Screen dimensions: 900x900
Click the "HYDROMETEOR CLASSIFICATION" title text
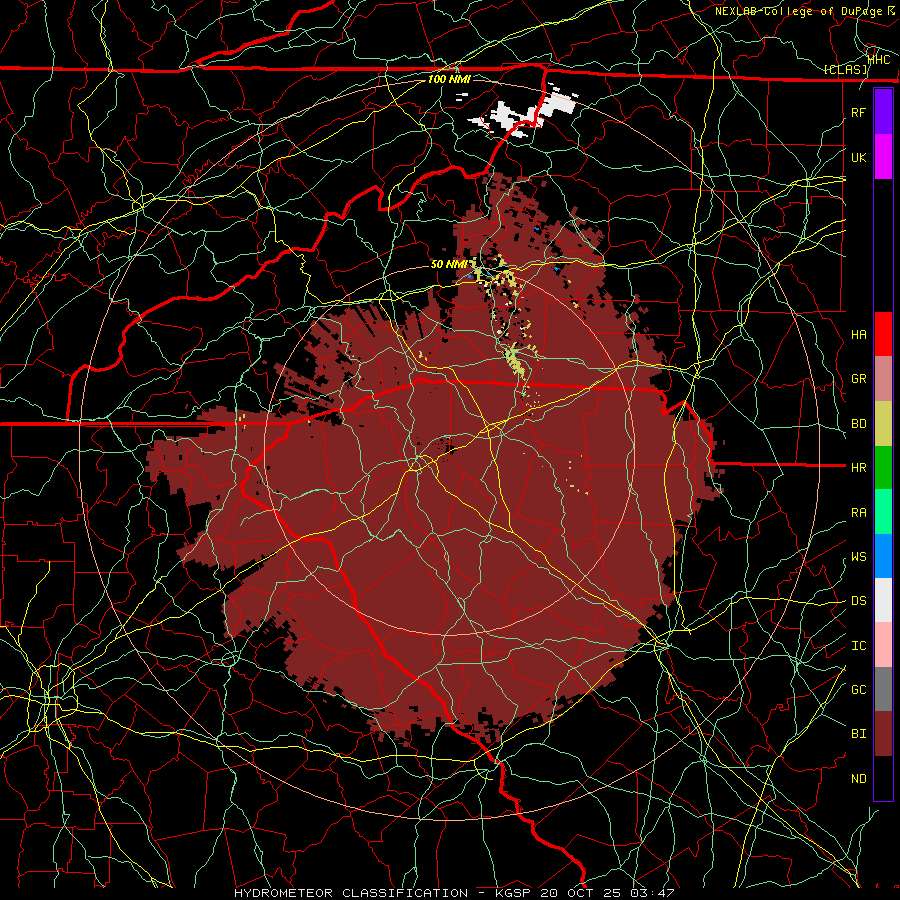(351, 893)
